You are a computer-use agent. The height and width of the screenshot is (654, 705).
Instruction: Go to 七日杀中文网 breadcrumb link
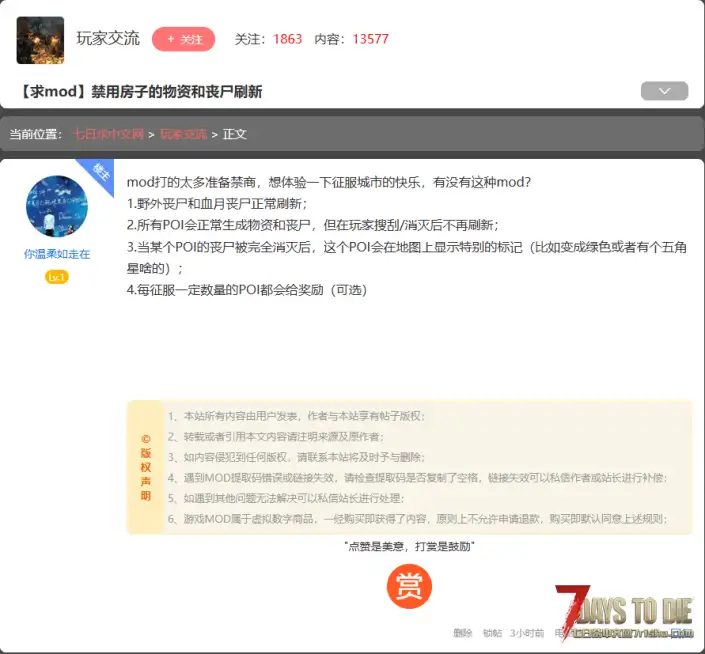tap(108, 134)
